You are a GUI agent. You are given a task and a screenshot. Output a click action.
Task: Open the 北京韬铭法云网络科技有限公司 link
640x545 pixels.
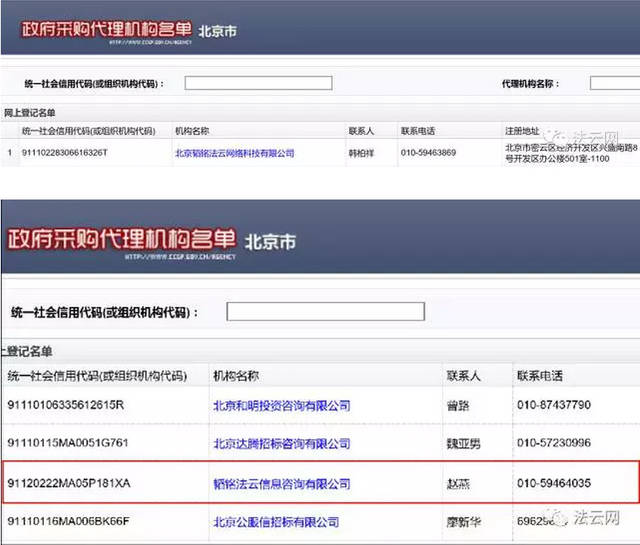[x=235, y=153]
